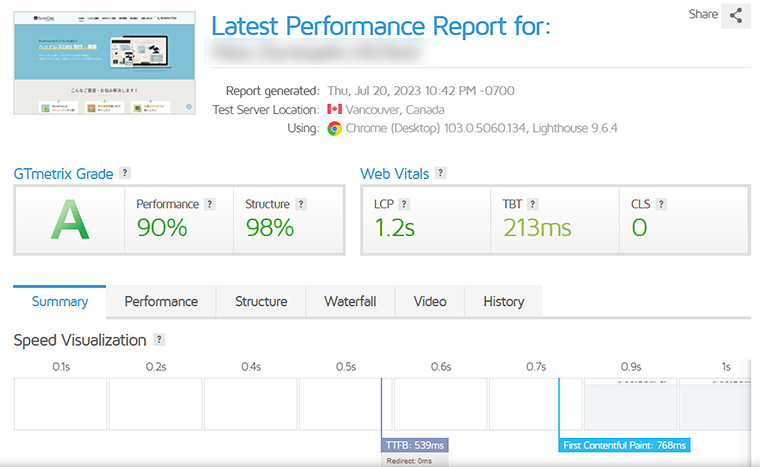Click the 0.9s filmstrip frame
This screenshot has width=760, height=467.
point(631,404)
